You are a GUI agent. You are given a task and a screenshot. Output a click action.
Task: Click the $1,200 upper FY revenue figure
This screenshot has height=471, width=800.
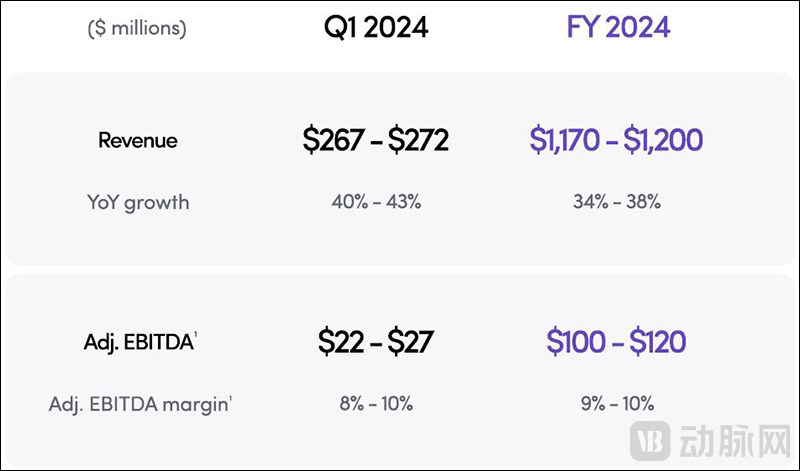666,141
